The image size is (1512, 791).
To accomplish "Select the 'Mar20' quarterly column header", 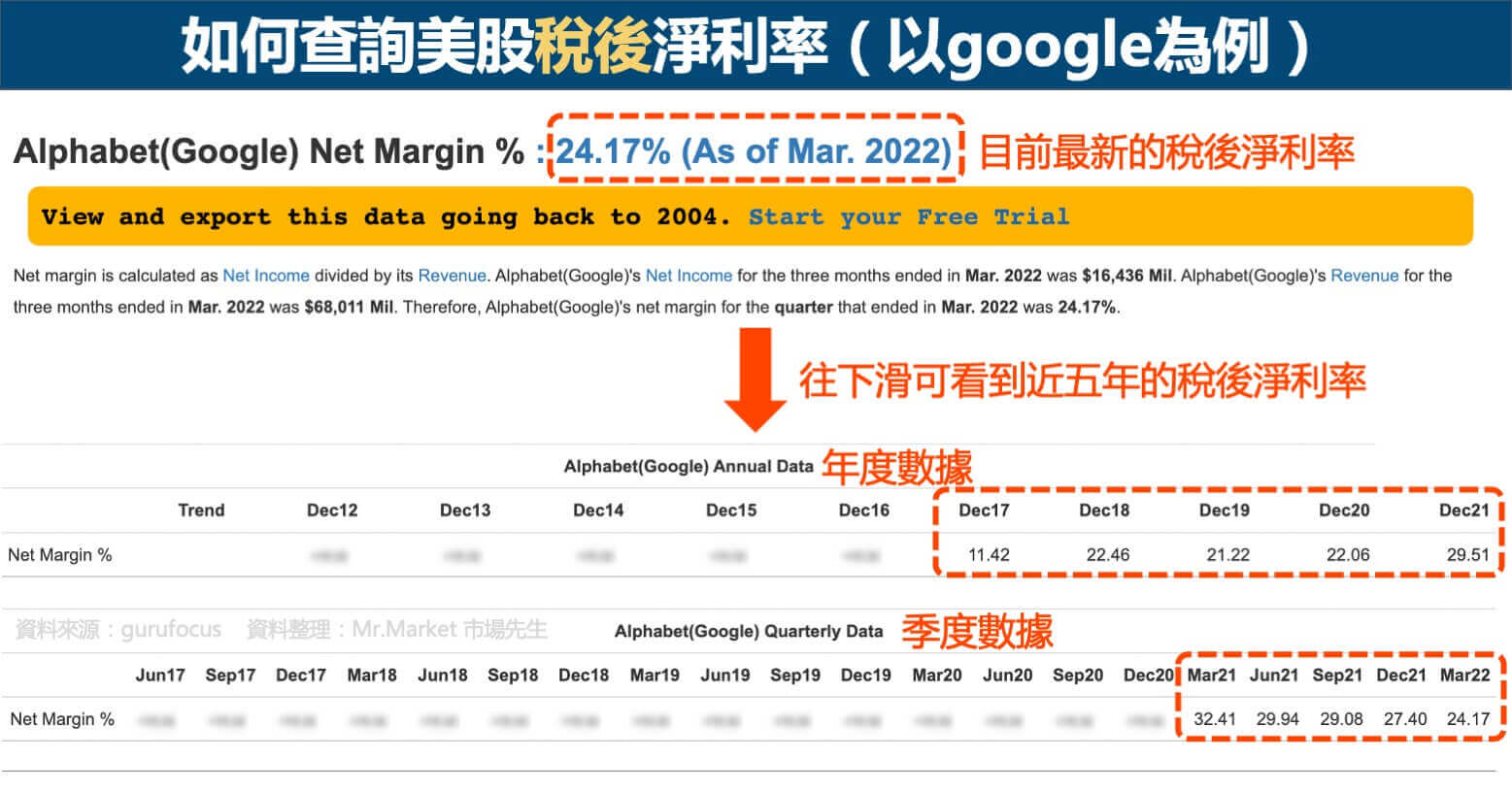I will [x=937, y=676].
